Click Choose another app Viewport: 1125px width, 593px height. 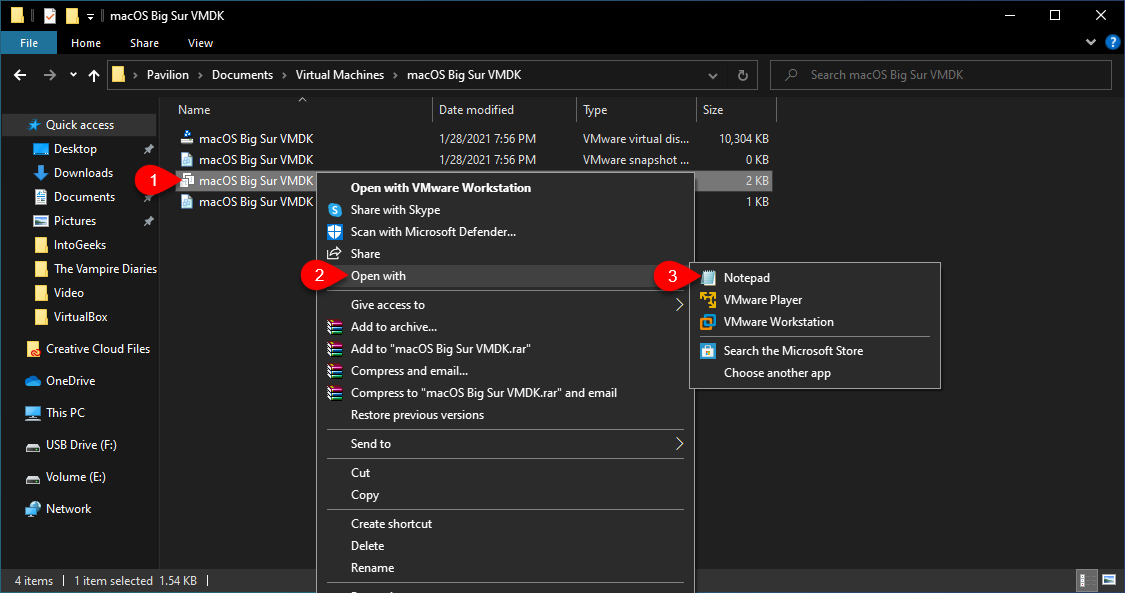coord(815,373)
